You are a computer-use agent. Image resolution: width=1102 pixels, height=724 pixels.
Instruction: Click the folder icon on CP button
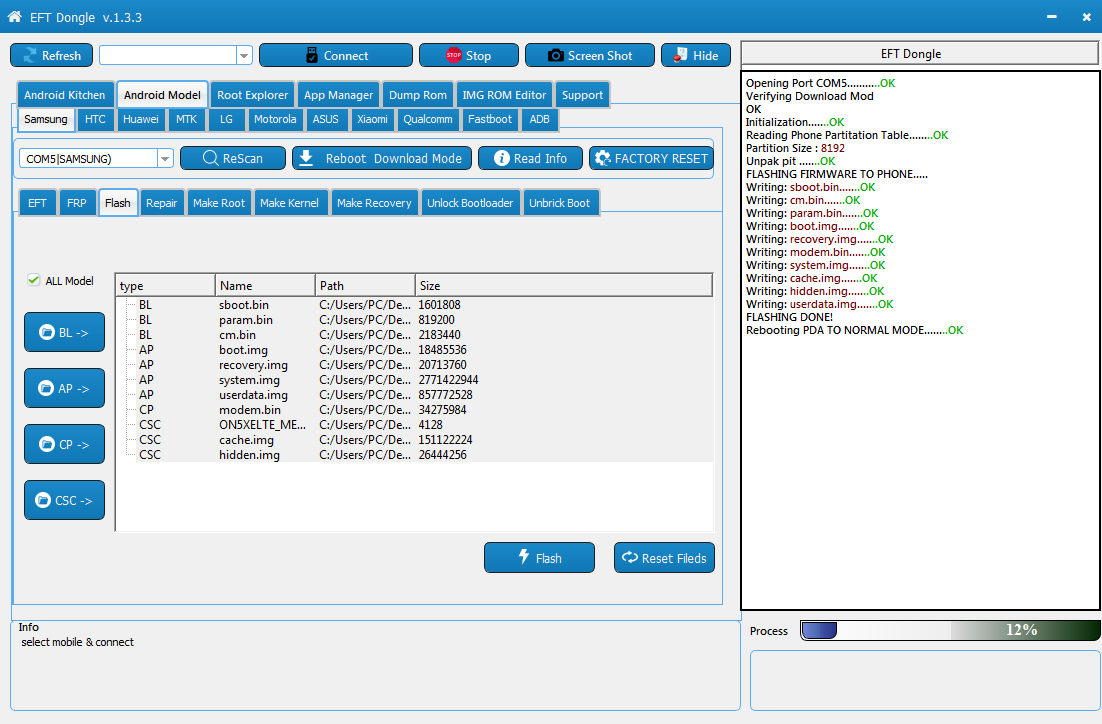(46, 444)
